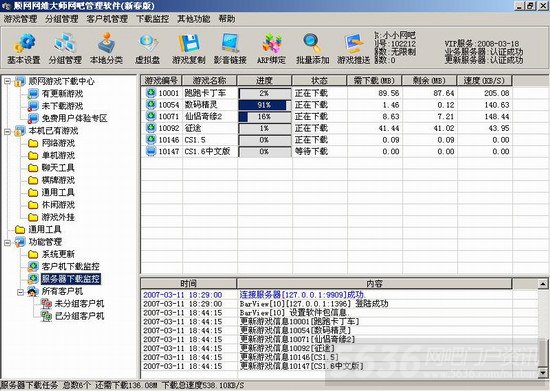Open 分组管理 menu in menu bar
This screenshot has height=391, width=550.
point(62,19)
